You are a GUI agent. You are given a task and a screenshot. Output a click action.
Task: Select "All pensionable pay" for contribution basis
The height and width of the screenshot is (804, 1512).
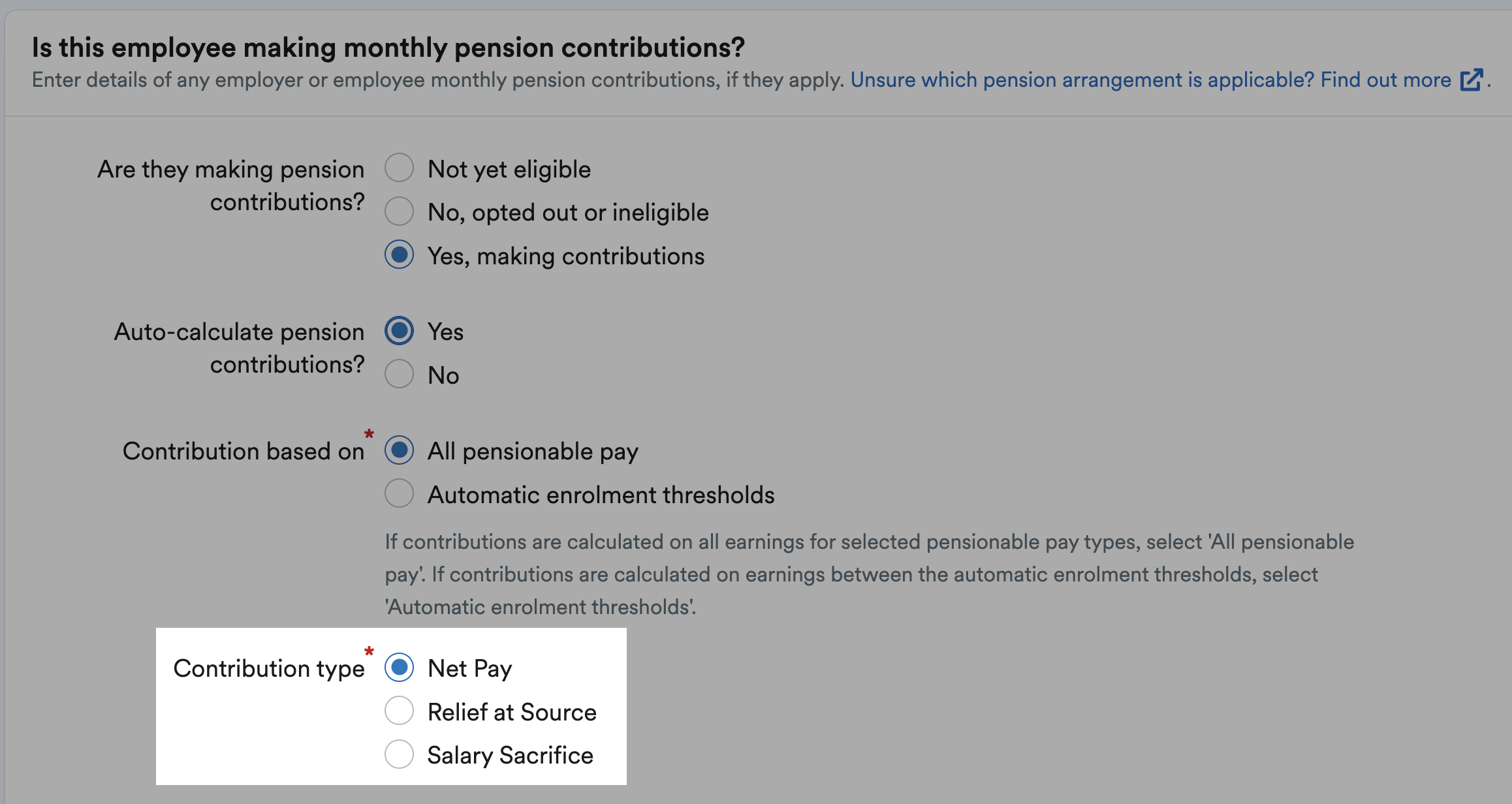coord(399,450)
